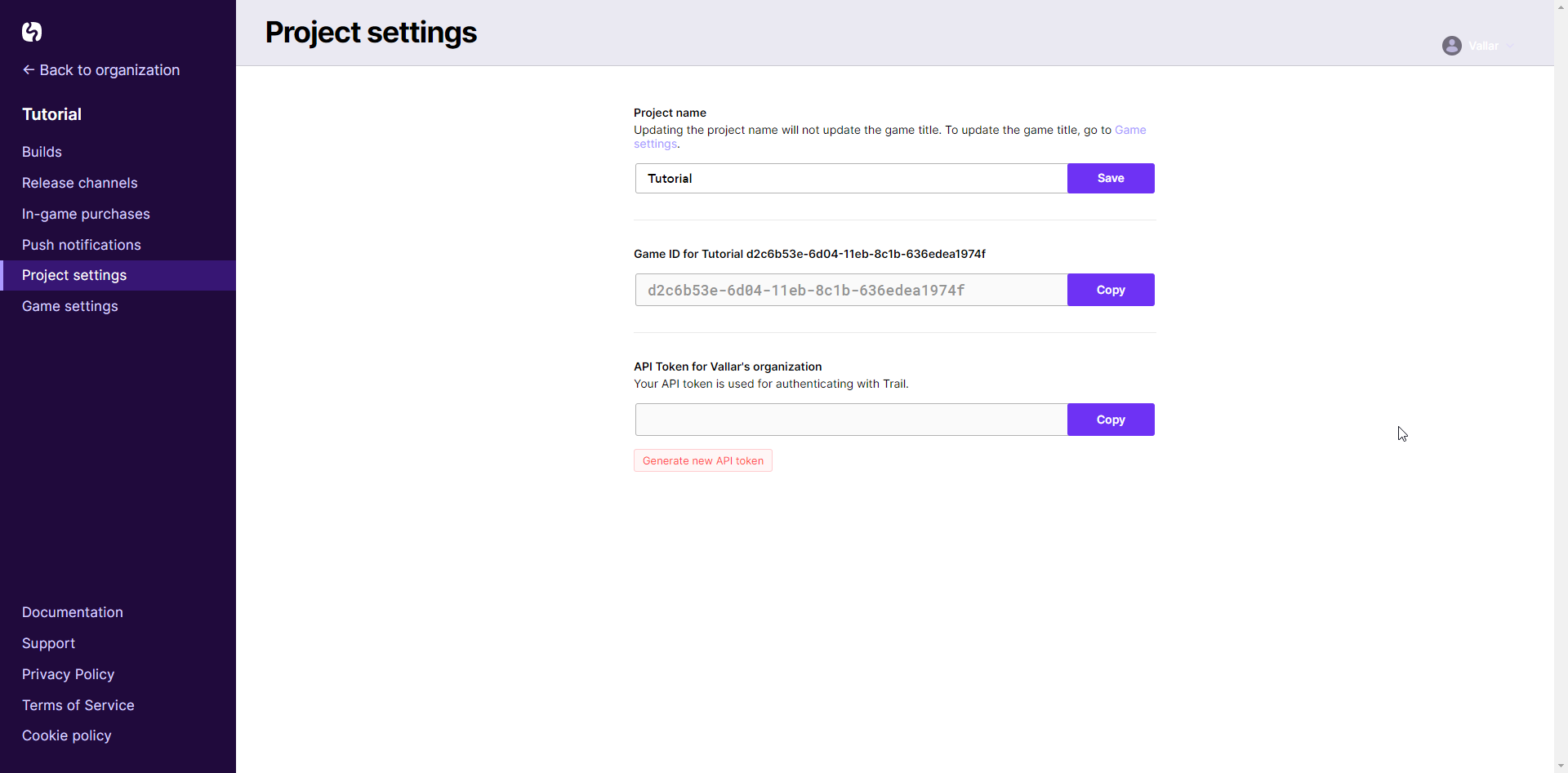View the Privacy Policy
The width and height of the screenshot is (1568, 773).
(x=68, y=674)
